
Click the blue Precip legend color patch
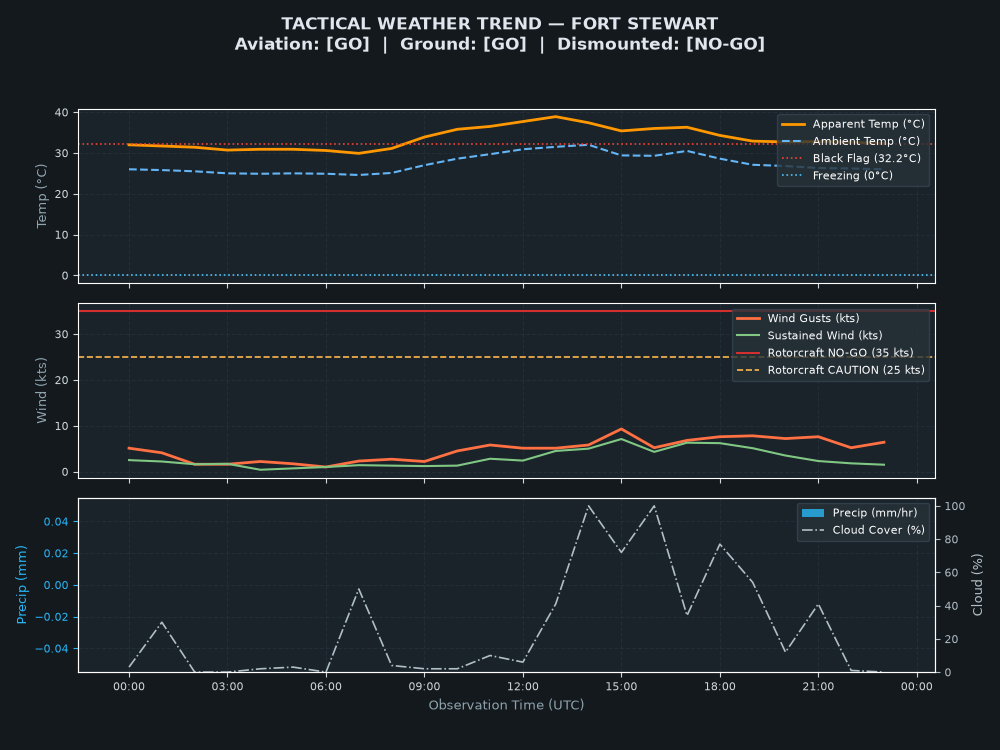pos(813,513)
